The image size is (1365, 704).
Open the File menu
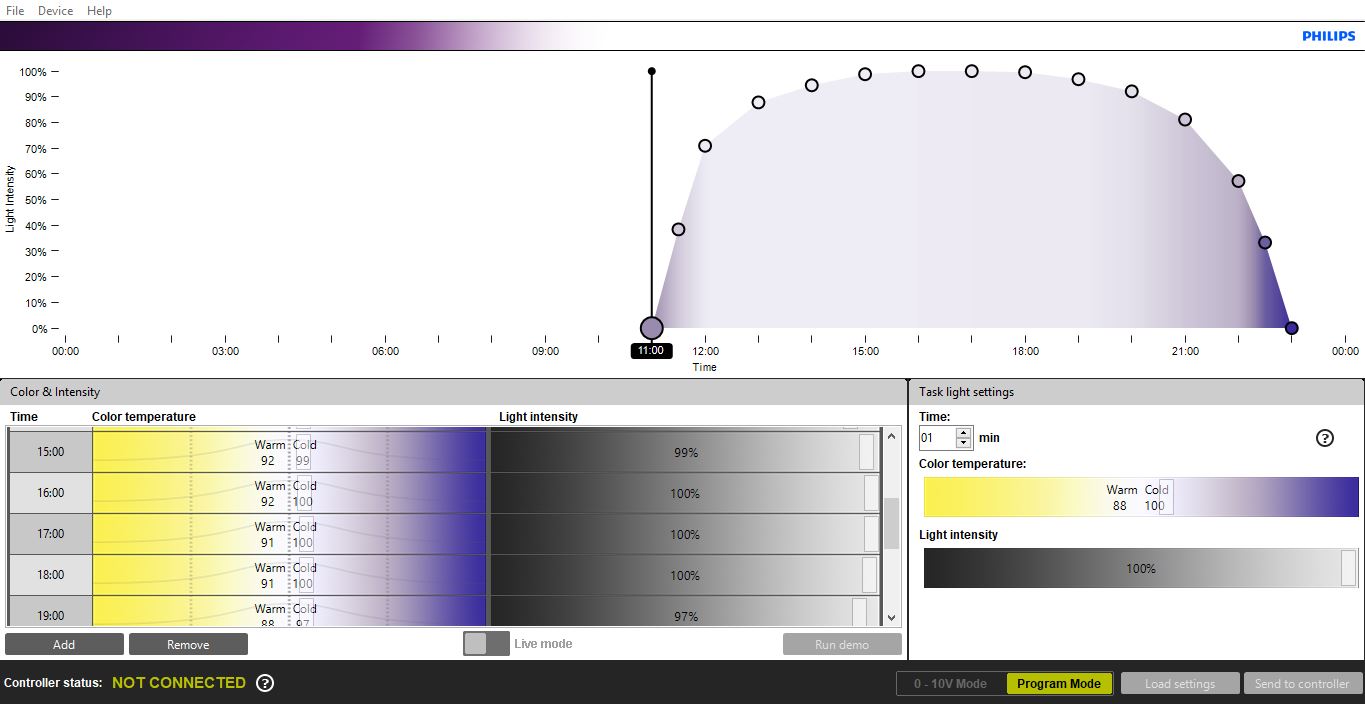[15, 10]
